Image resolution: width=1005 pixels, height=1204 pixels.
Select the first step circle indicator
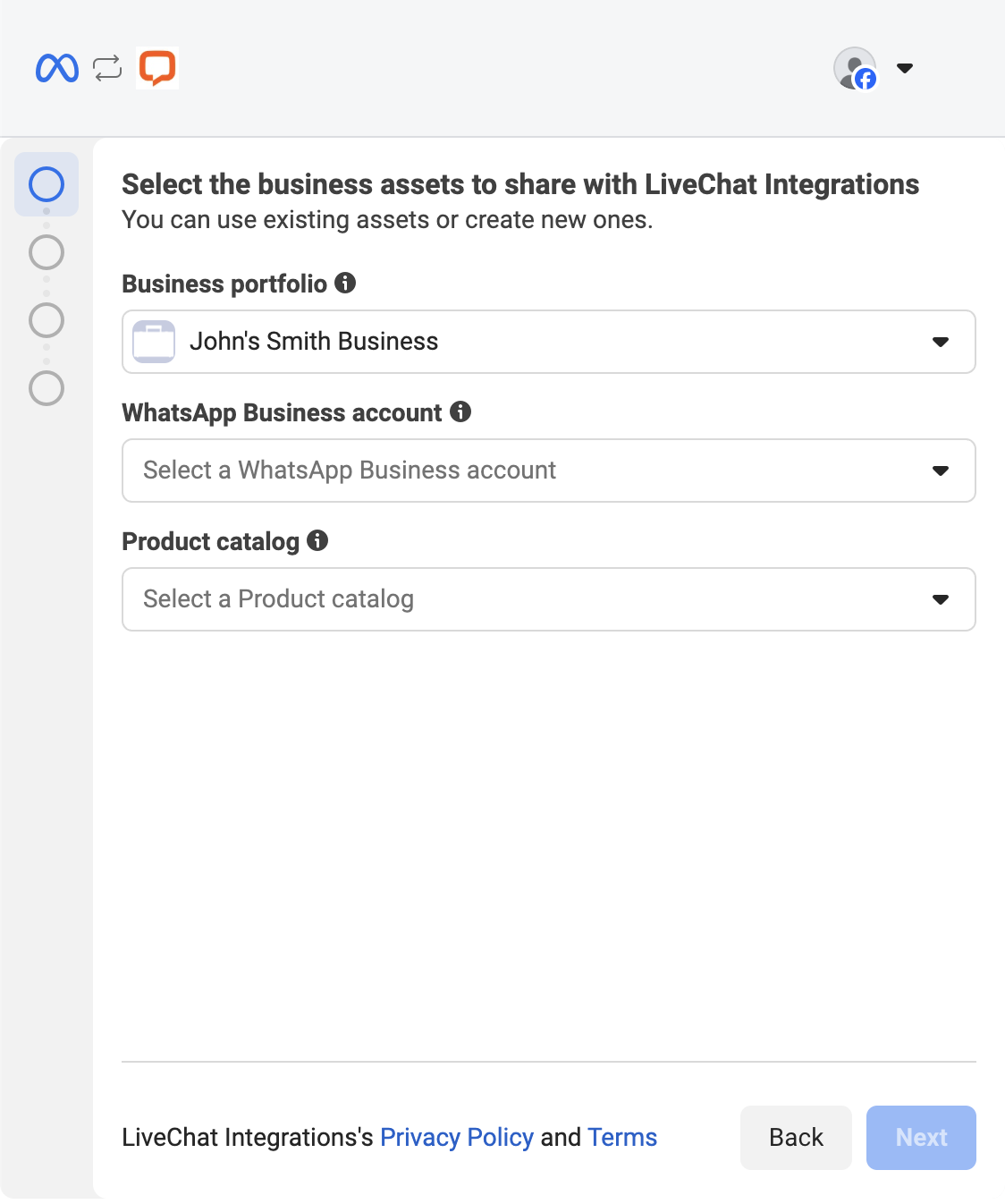[46, 184]
